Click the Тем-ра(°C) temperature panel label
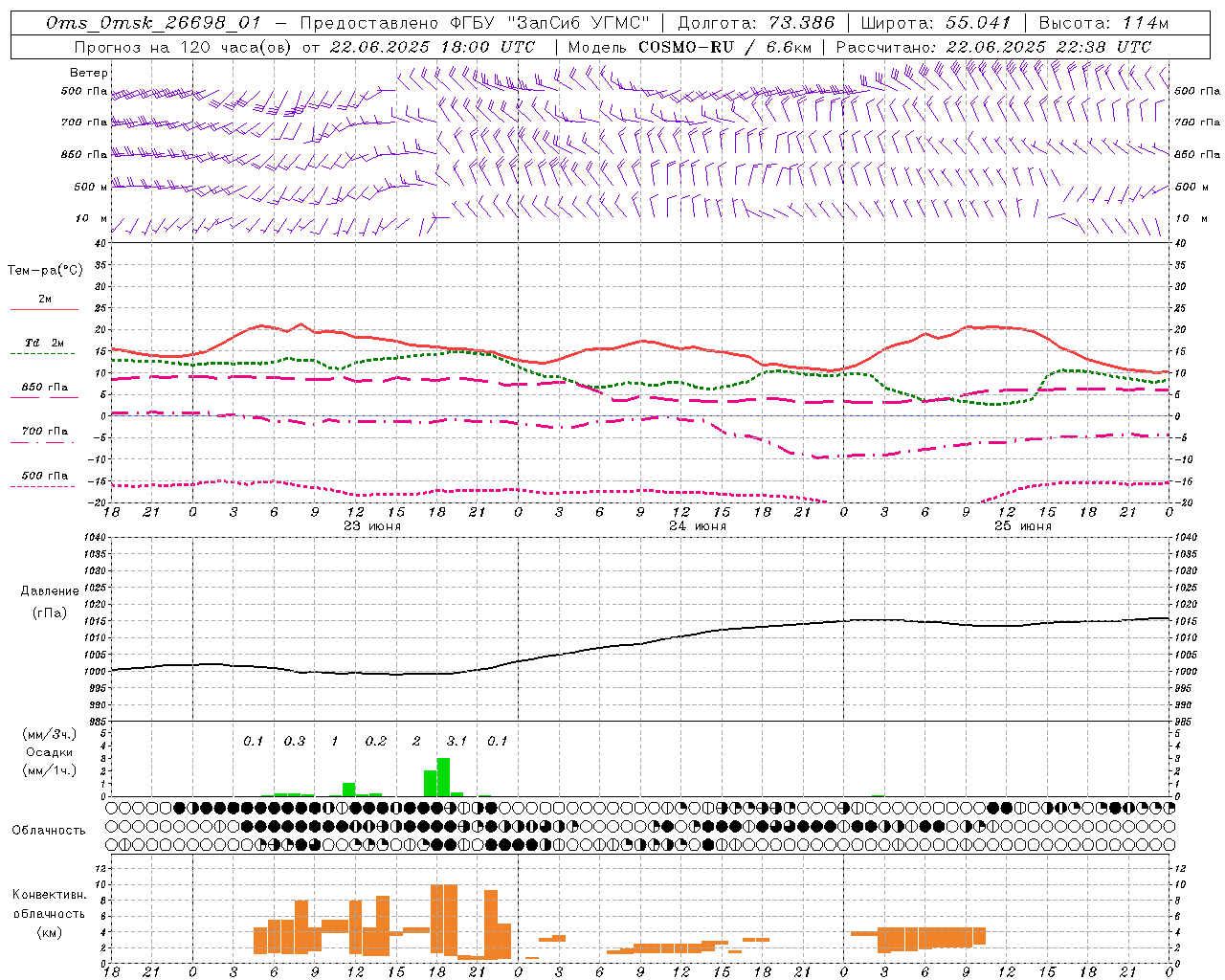The image size is (1225, 980). pyautogui.click(x=45, y=271)
